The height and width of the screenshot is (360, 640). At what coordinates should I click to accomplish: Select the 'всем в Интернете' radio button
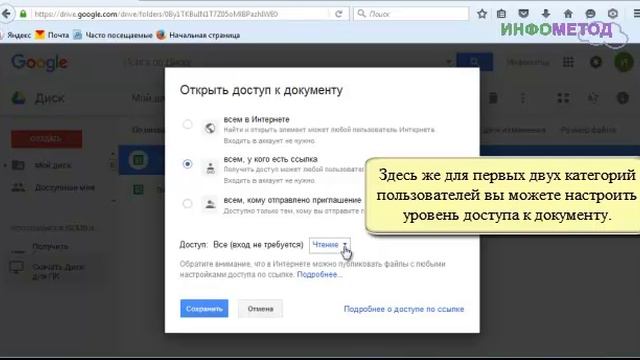click(x=187, y=124)
